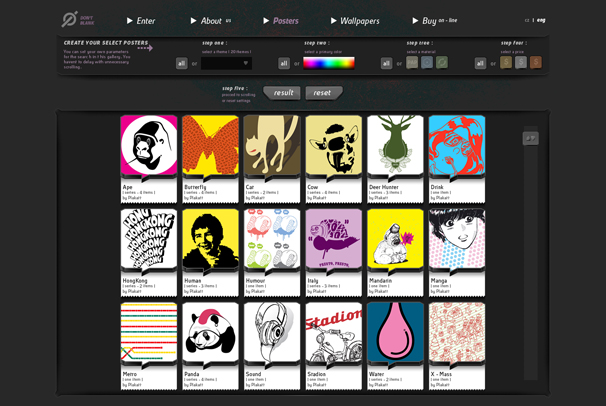Select the first material icon in step three
Screen dimensions: 606x406
tap(412, 63)
